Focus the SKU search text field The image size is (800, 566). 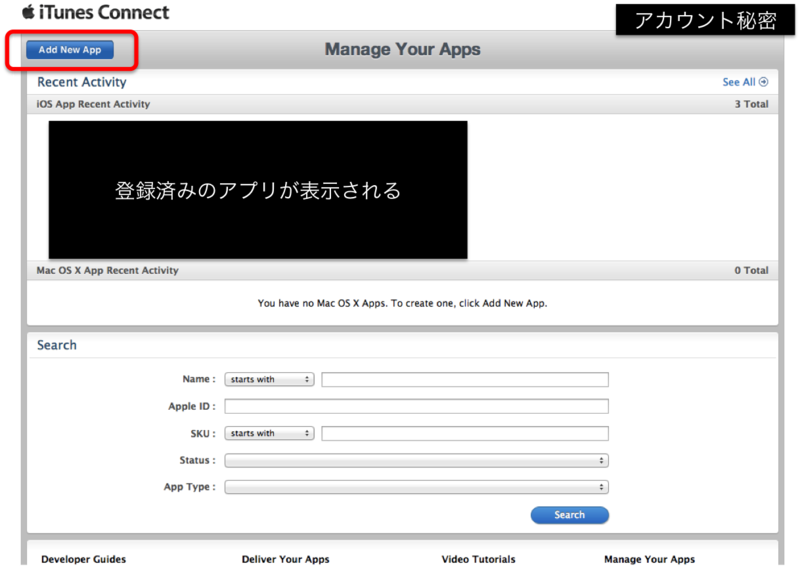click(x=465, y=433)
